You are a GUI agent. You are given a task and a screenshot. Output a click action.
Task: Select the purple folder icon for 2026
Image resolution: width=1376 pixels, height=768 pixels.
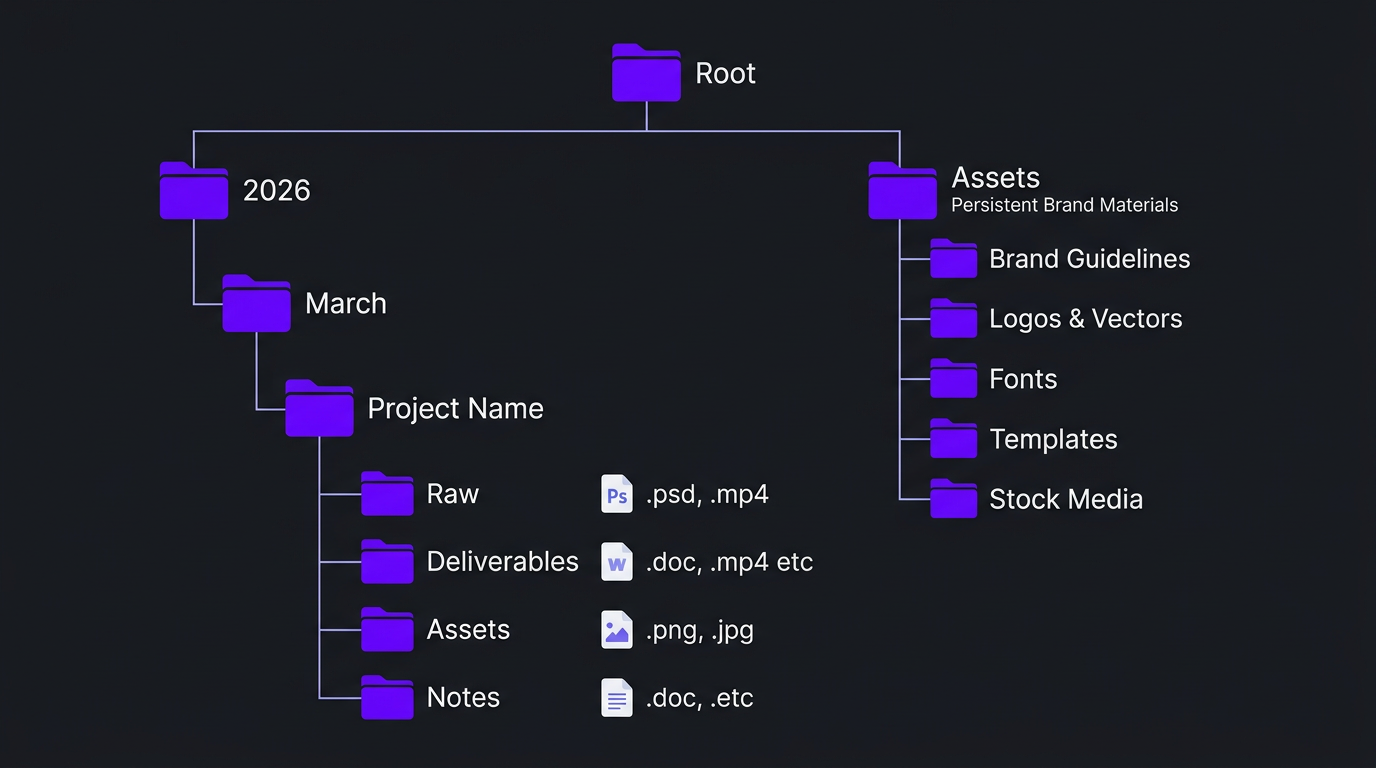pos(193,190)
